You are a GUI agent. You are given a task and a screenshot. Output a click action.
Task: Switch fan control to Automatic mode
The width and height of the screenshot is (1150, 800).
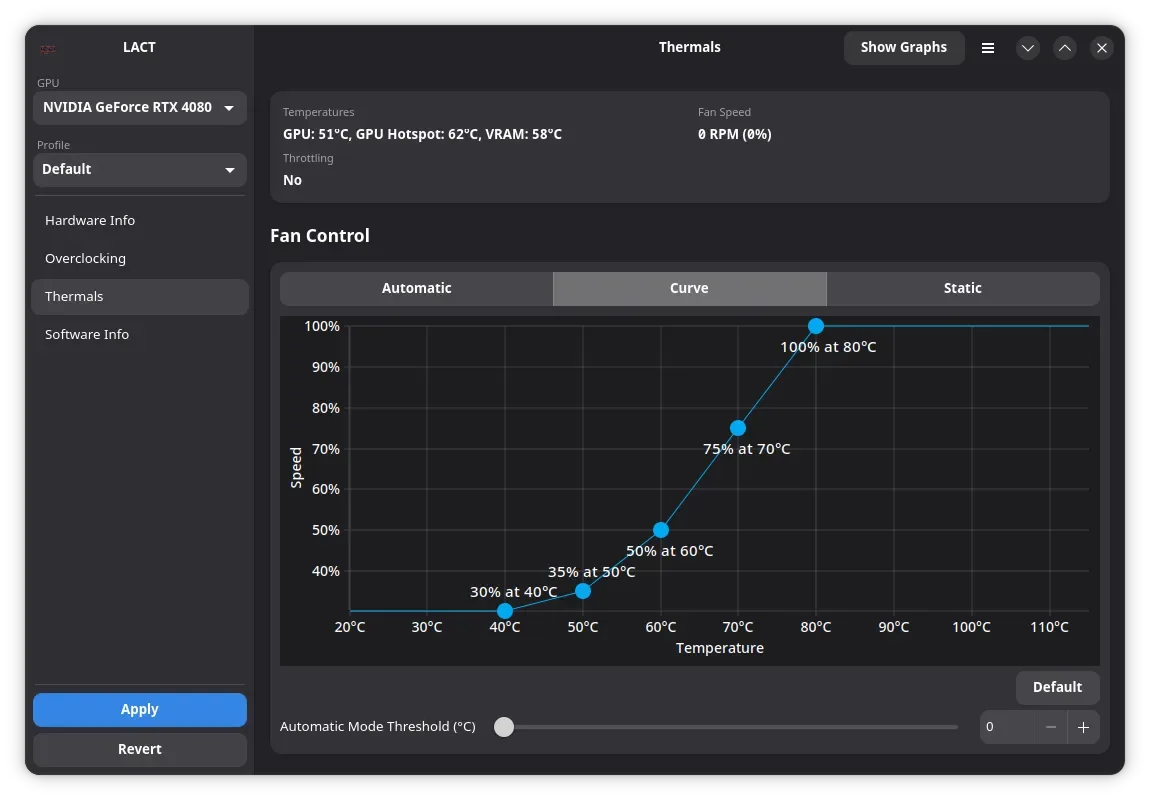point(417,288)
